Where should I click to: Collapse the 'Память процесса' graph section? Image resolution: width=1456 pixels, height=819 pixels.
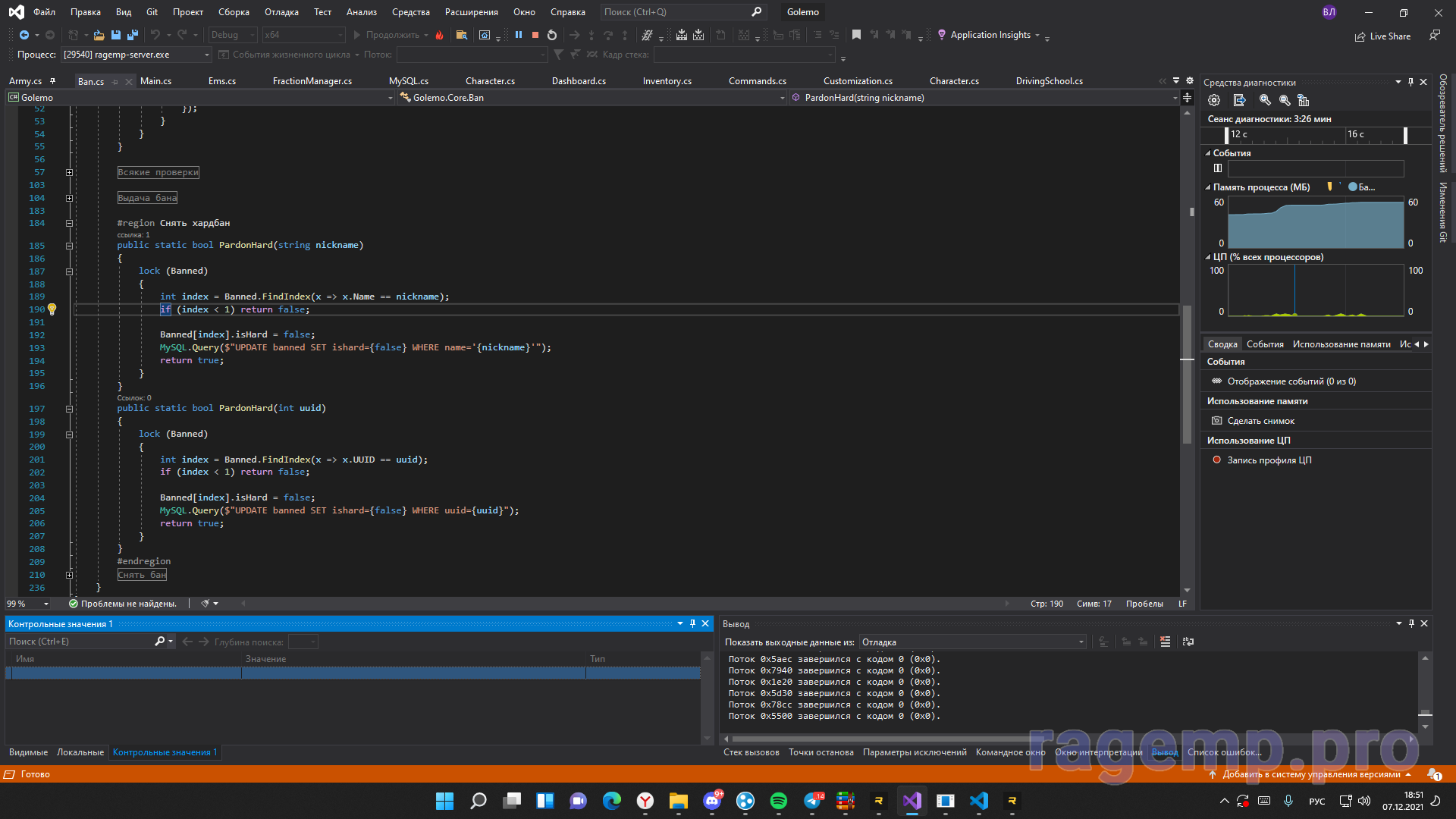coord(1208,187)
